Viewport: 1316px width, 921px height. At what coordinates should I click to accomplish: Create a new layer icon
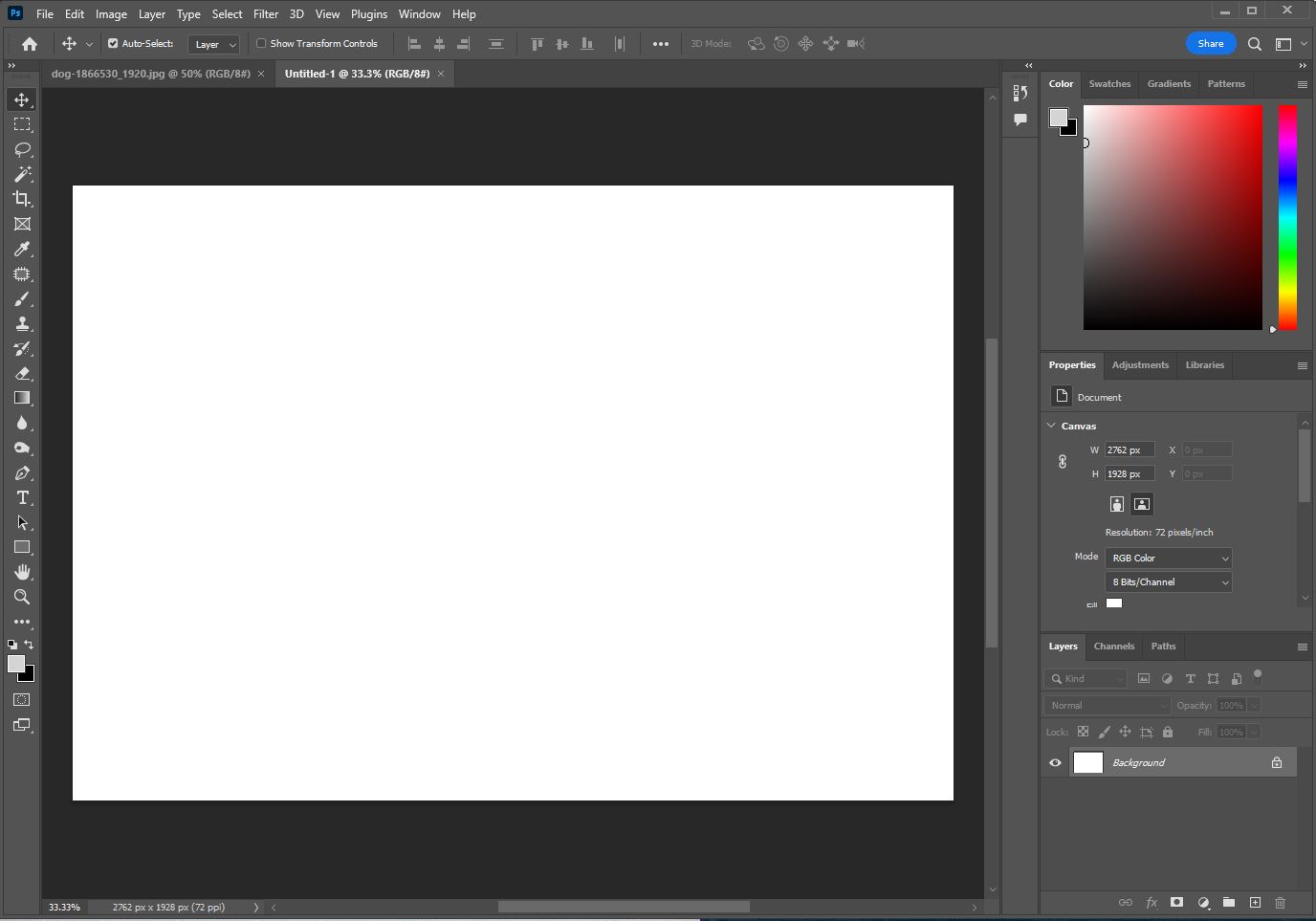click(x=1255, y=902)
